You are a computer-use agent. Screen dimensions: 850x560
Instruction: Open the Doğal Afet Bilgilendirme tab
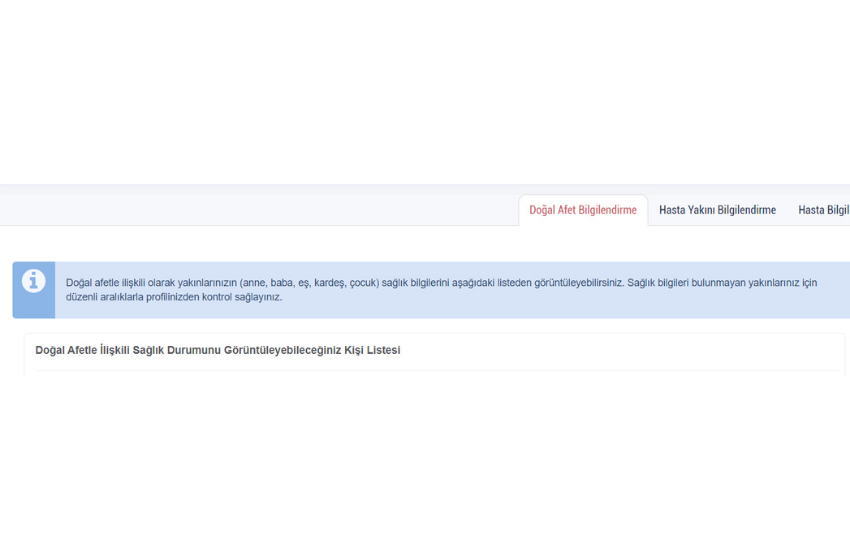point(583,210)
